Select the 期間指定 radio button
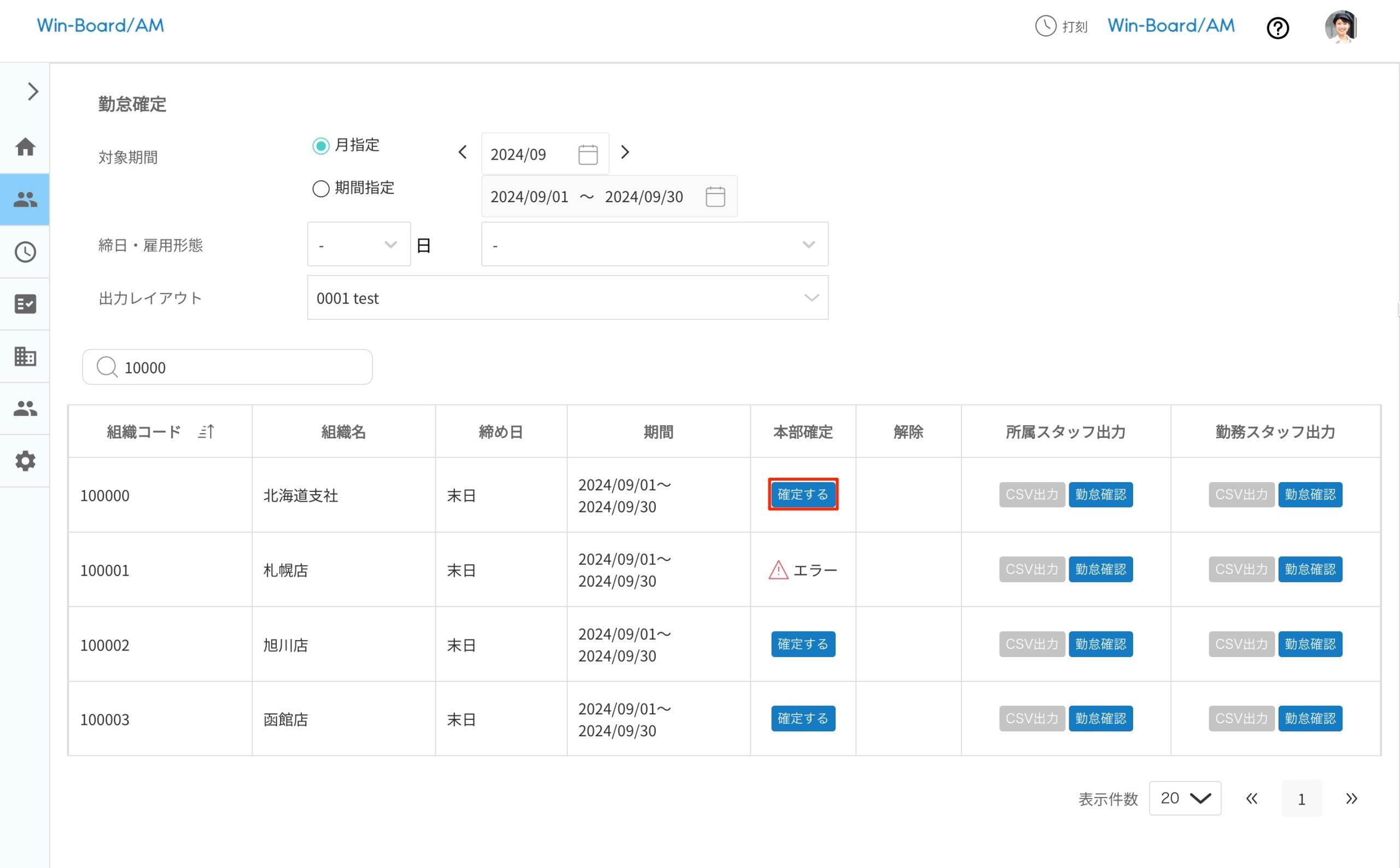 tap(320, 188)
